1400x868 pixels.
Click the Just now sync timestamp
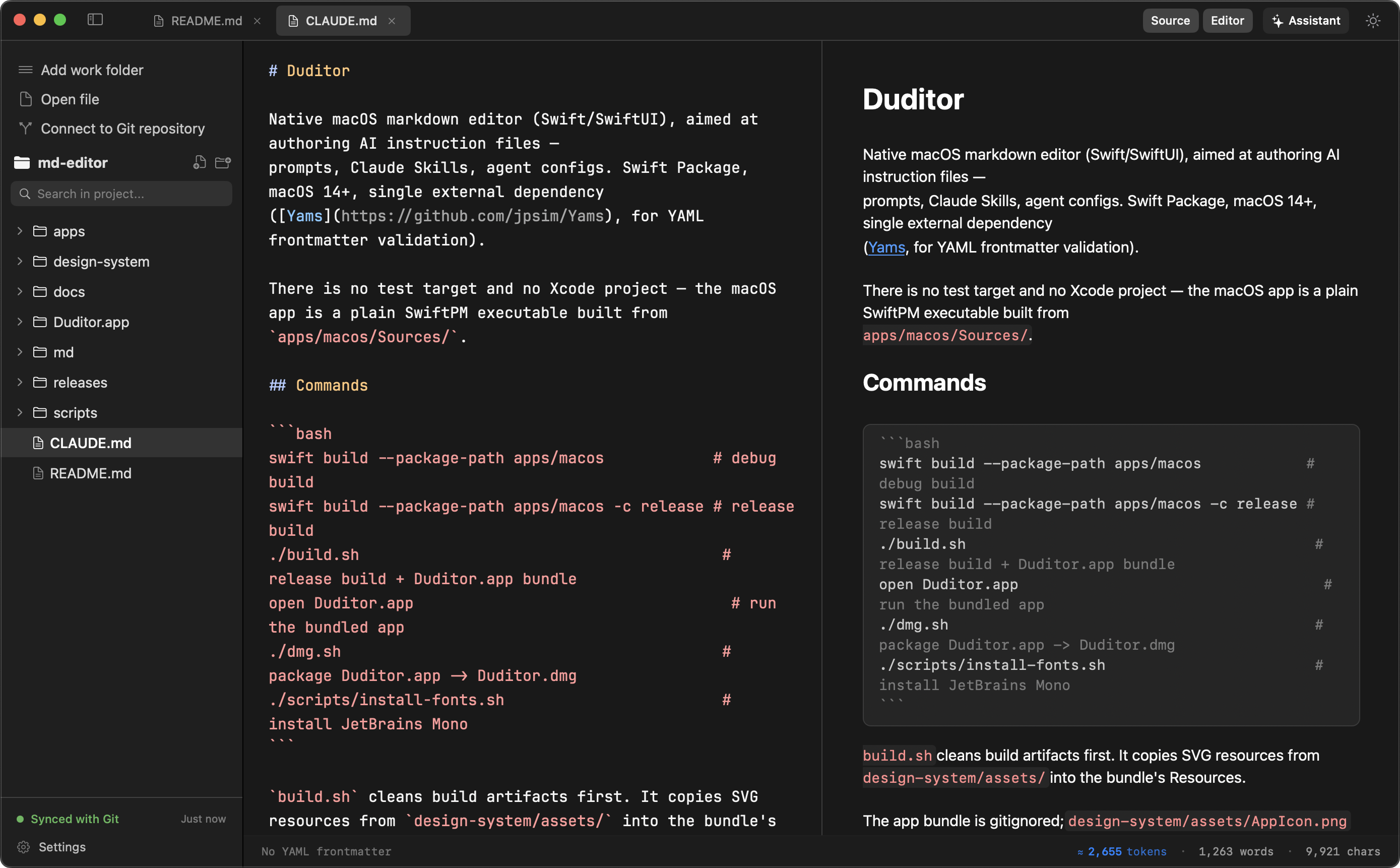(203, 819)
